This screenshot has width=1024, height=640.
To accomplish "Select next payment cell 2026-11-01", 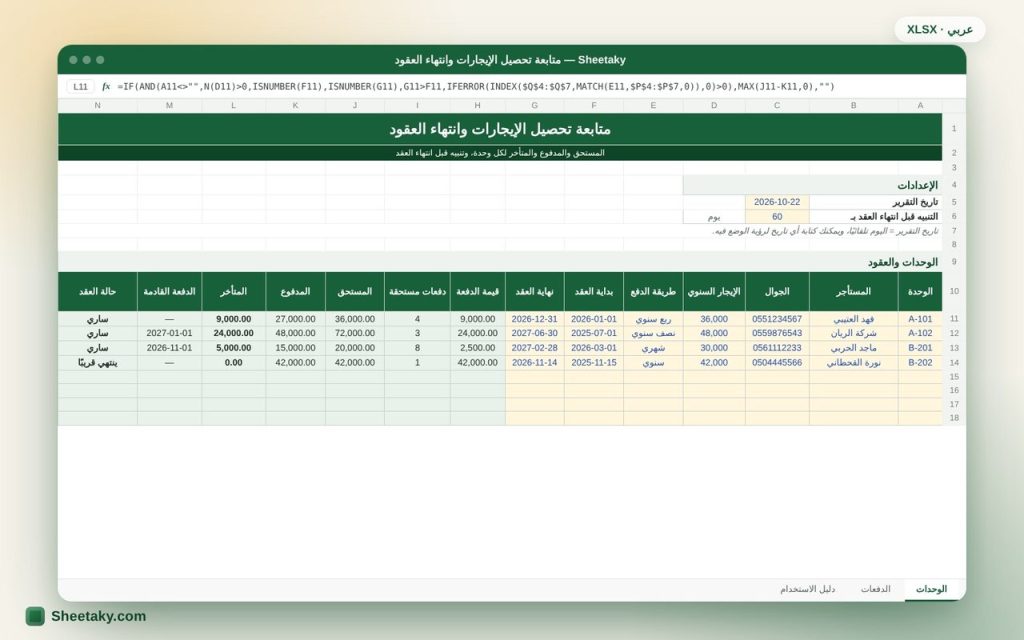I will [169, 348].
